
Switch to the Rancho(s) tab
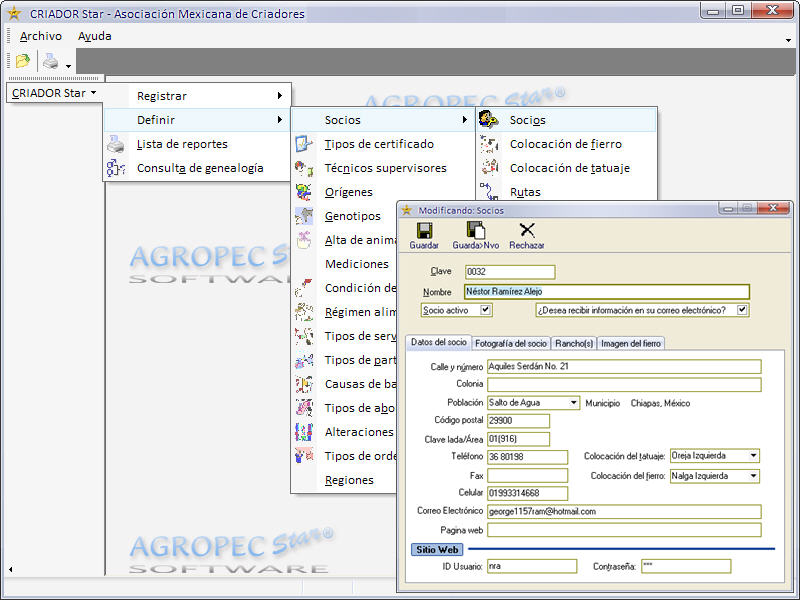tap(574, 343)
